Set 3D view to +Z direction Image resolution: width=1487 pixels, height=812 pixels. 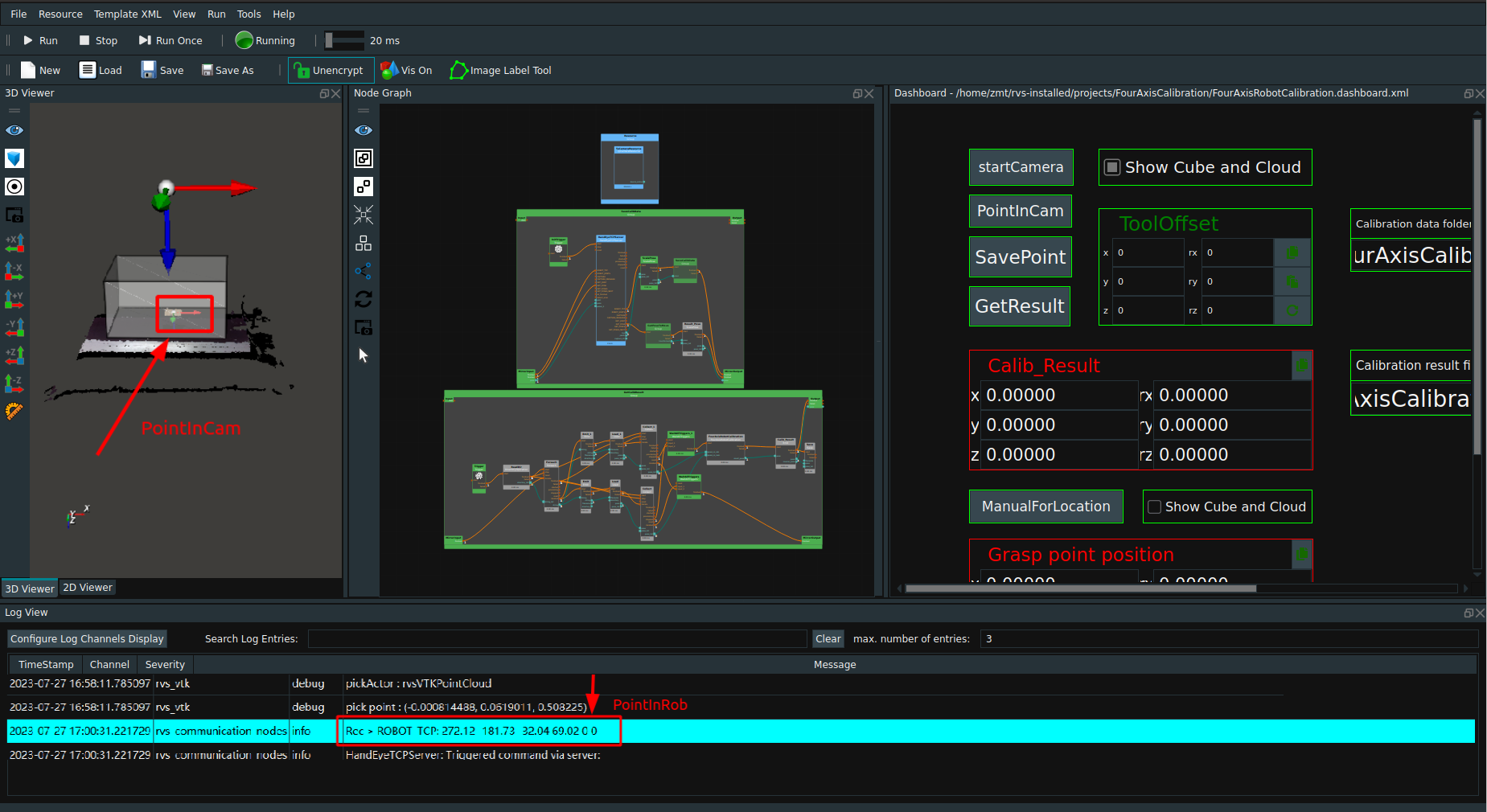coord(14,355)
